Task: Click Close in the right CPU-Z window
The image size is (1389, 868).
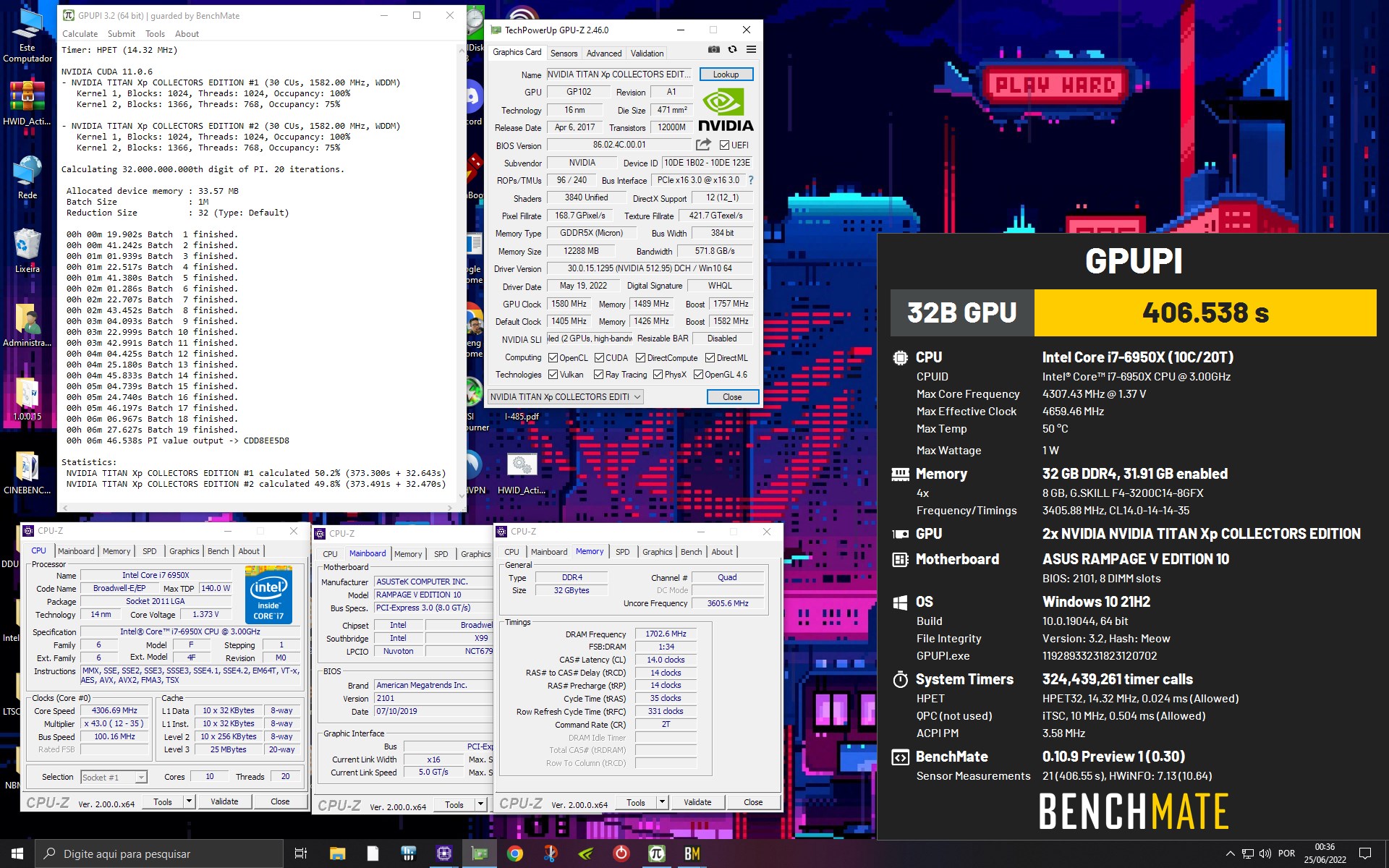Action: [x=753, y=802]
